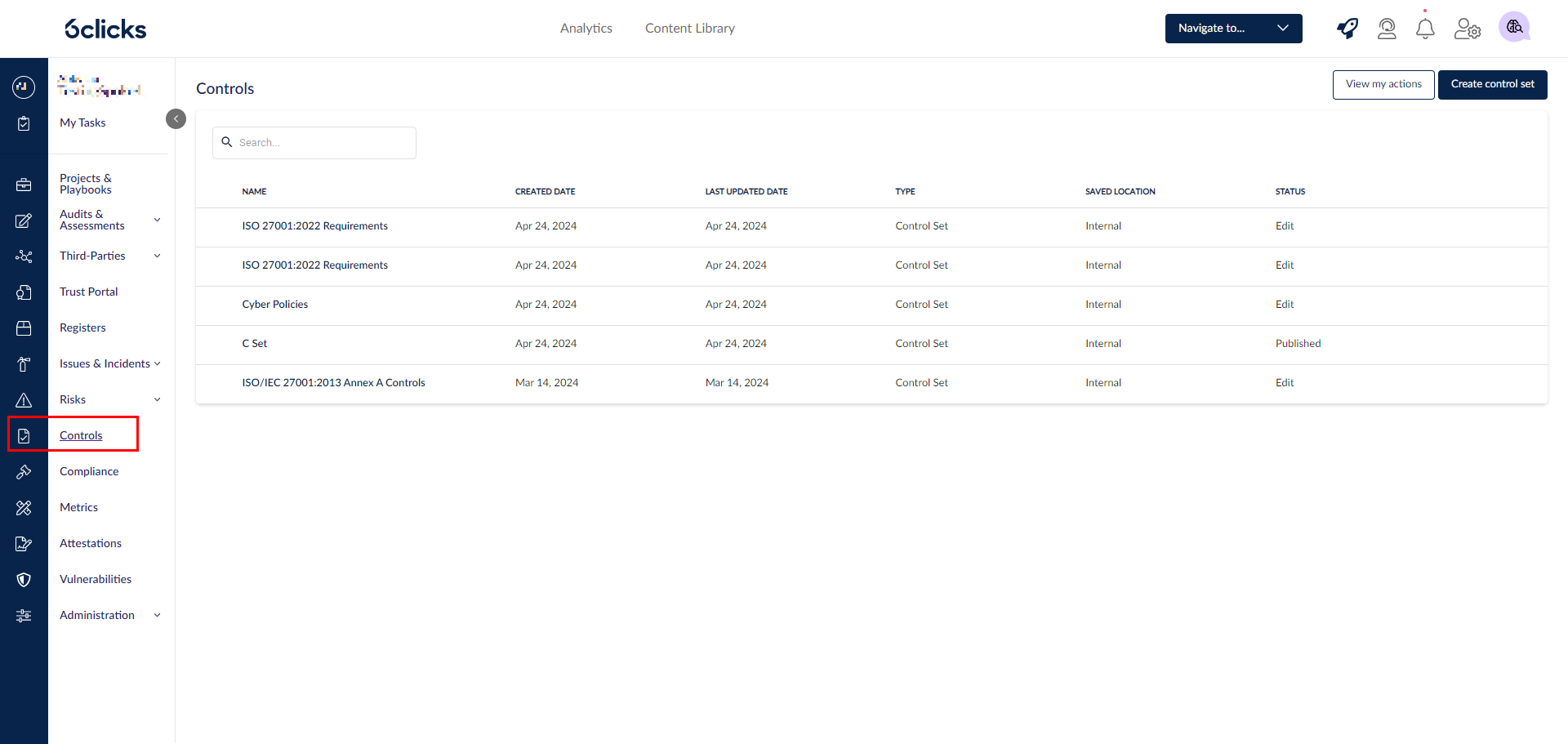The height and width of the screenshot is (744, 1568).
Task: Sort by the STATUS column header
Action: 1290,191
